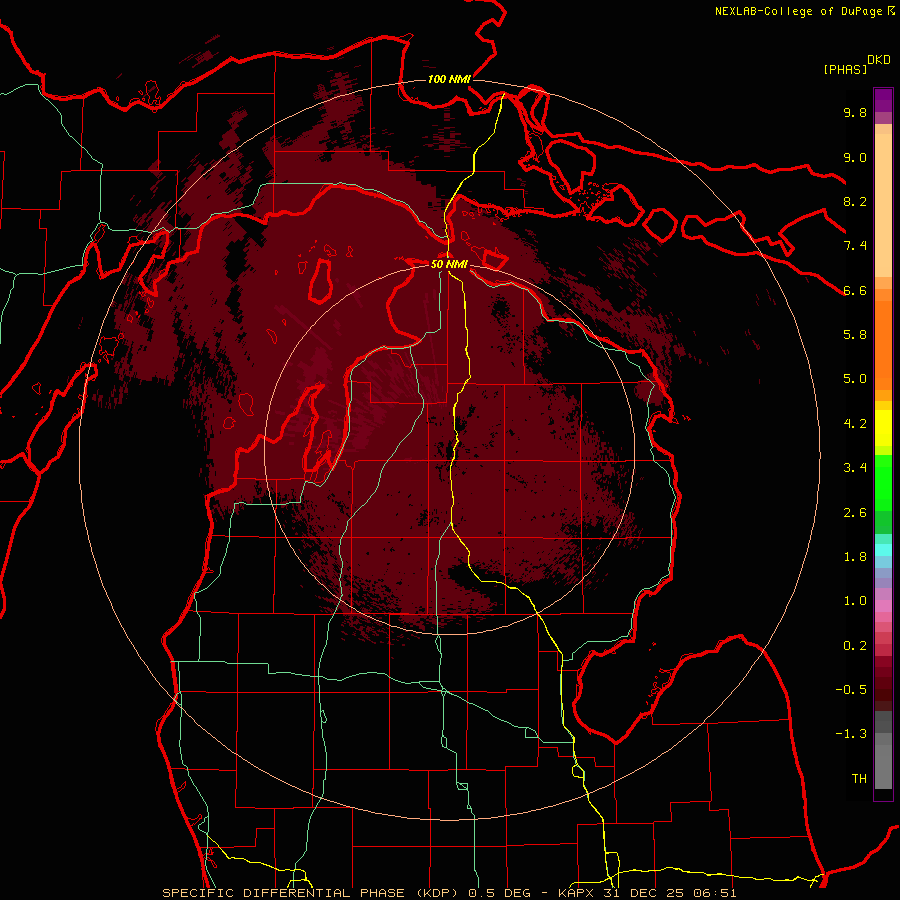The image size is (900, 900).
Task: Click the 4.2 color scale value
Action: click(x=855, y=424)
